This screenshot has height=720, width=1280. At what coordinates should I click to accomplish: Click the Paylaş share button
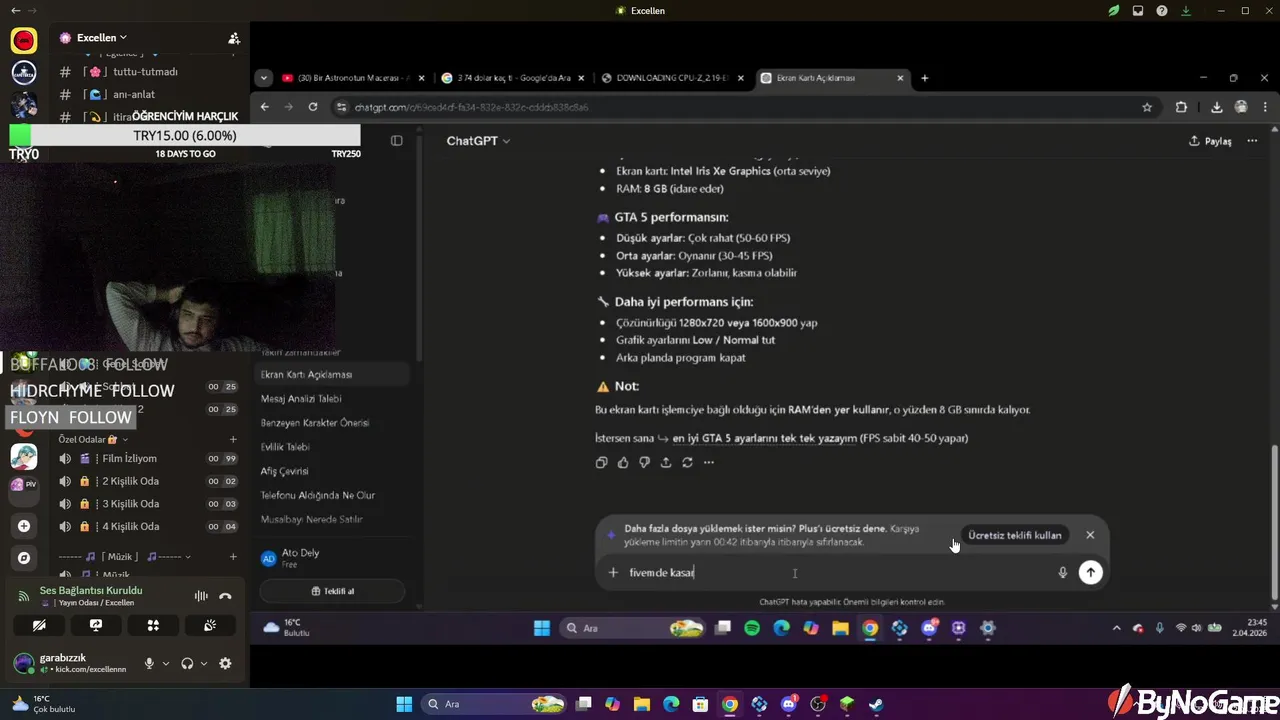1210,141
